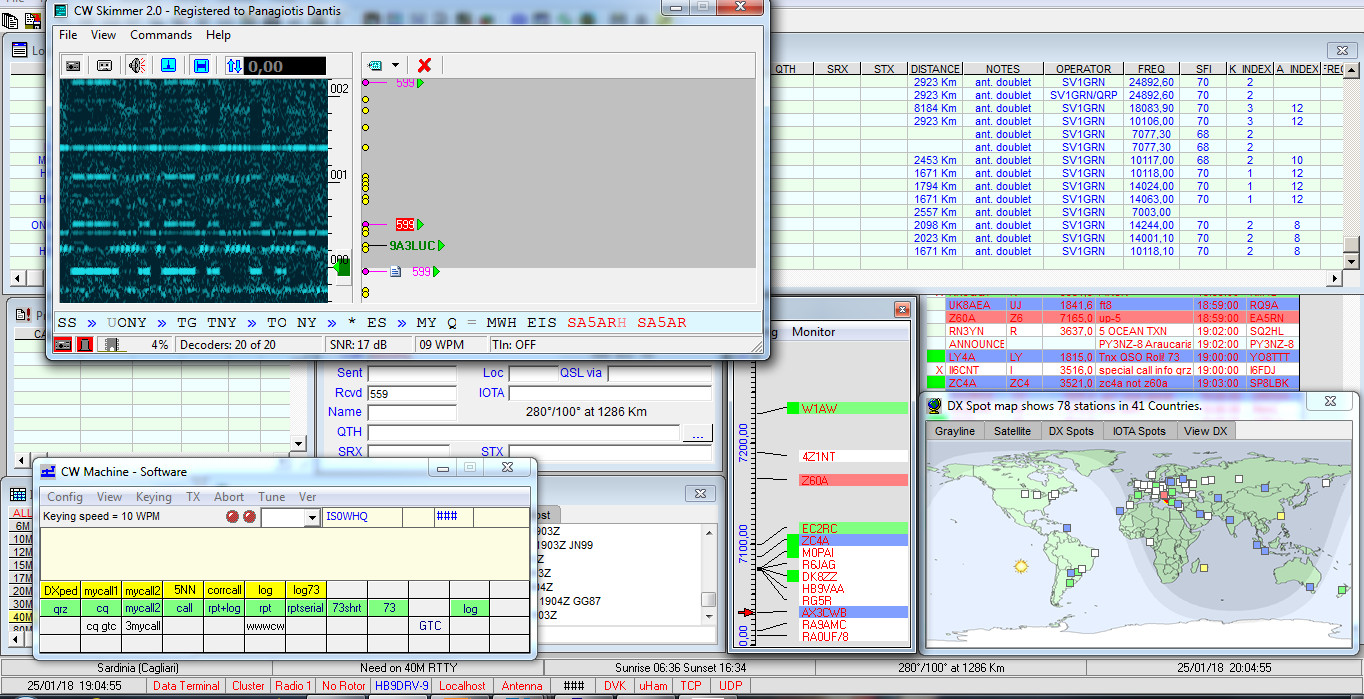Image resolution: width=1364 pixels, height=699 pixels.
Task: Click the Radio 1 status bar indicator
Action: click(293, 686)
